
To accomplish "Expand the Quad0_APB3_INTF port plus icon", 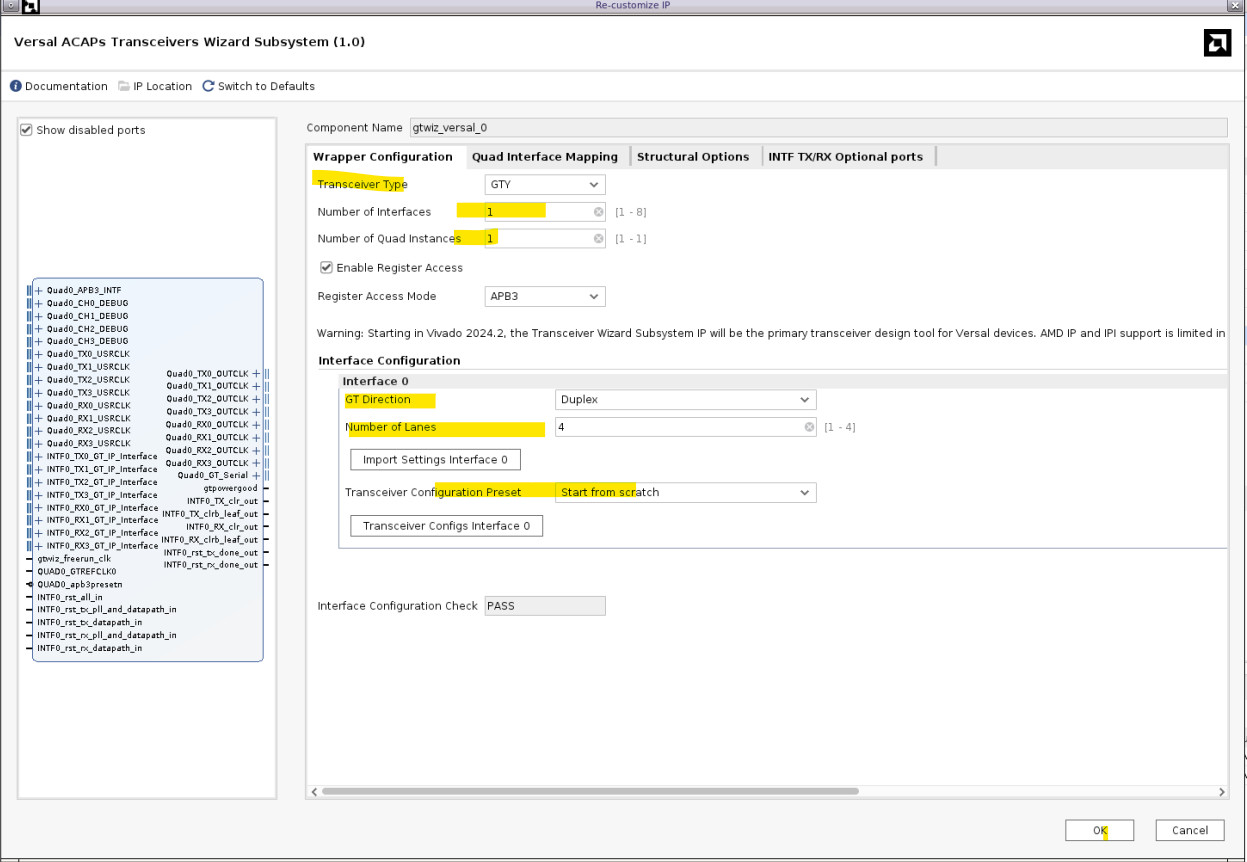I will pos(39,290).
